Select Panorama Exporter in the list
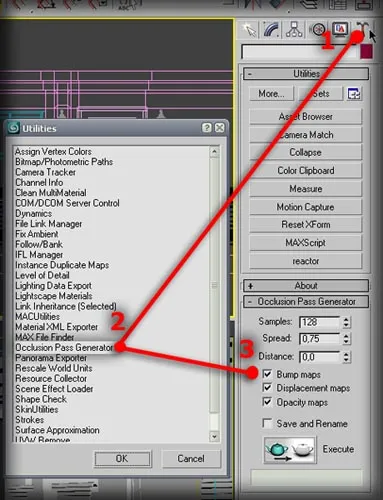383x500 pixels. 51,358
